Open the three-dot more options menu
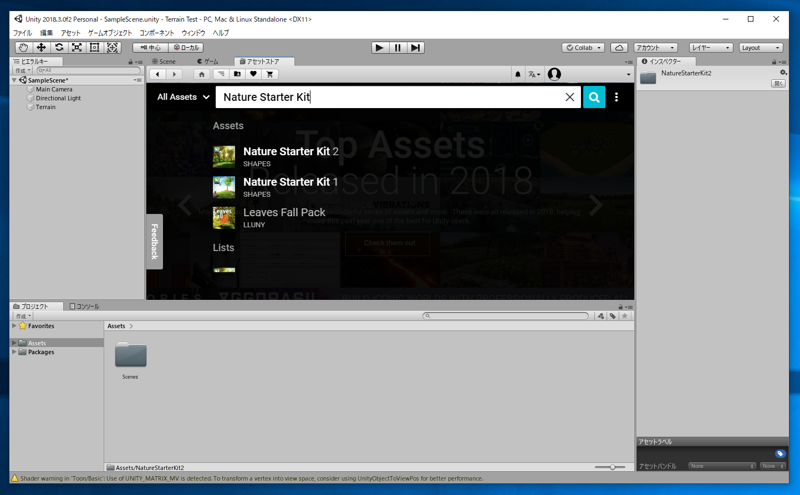Viewport: 800px width, 495px height. click(x=616, y=97)
